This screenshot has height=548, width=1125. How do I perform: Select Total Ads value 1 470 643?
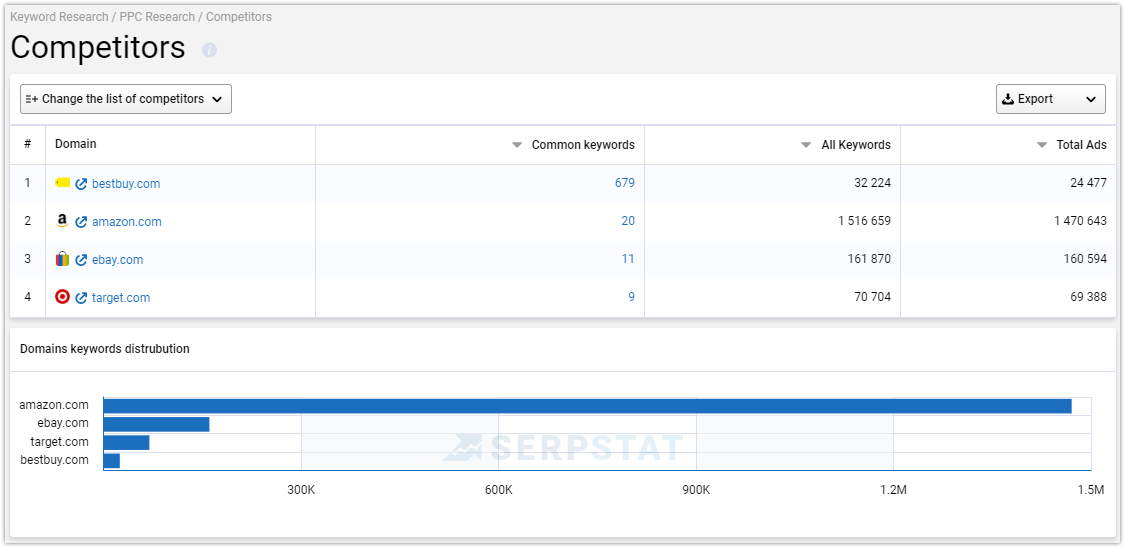pos(1081,221)
